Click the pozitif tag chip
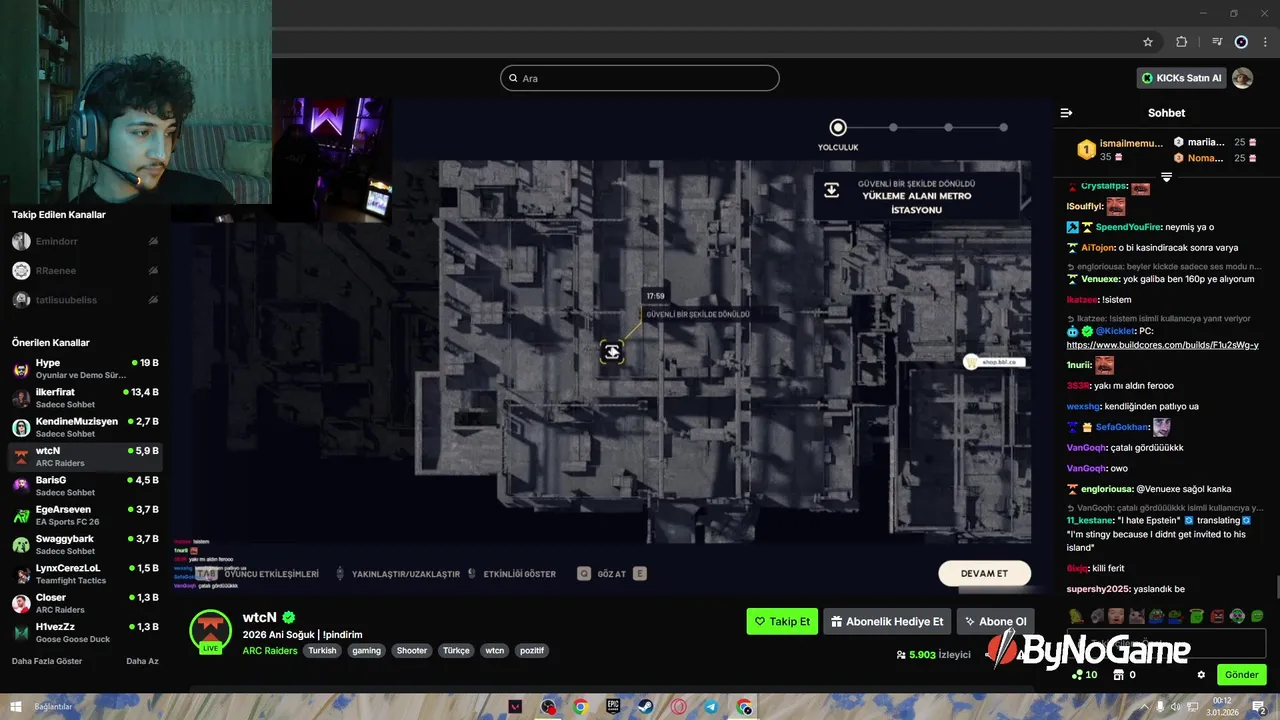Screen dimensions: 1280x720 click(532, 650)
